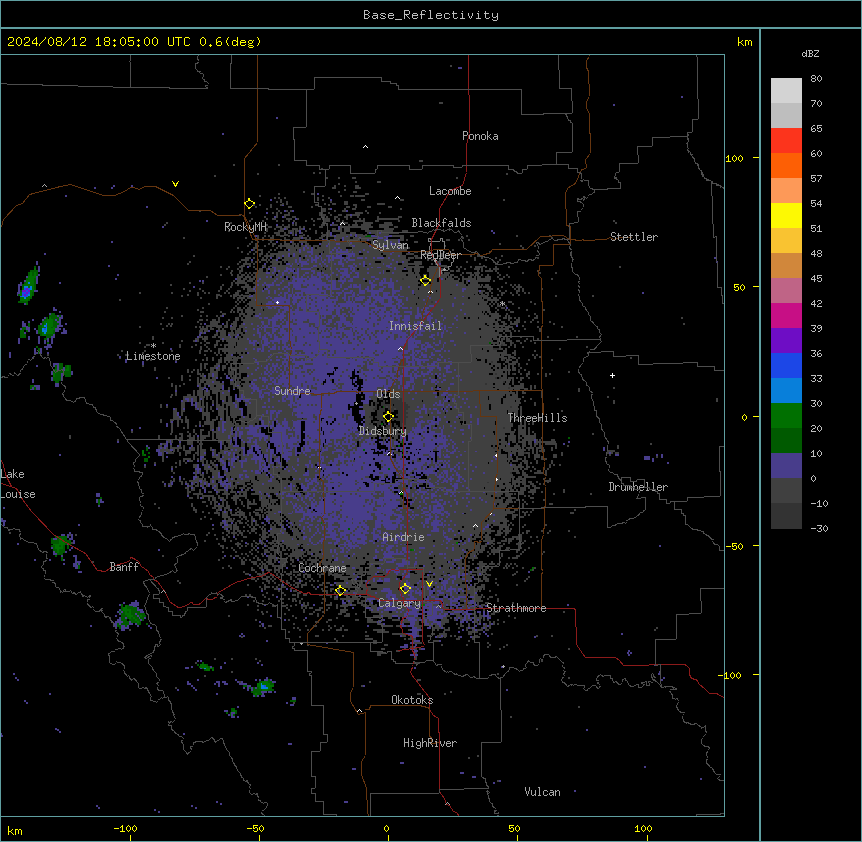Image resolution: width=862 pixels, height=842 pixels.
Task: Click the green radar echo southwest of Banff
Action: tap(130, 614)
